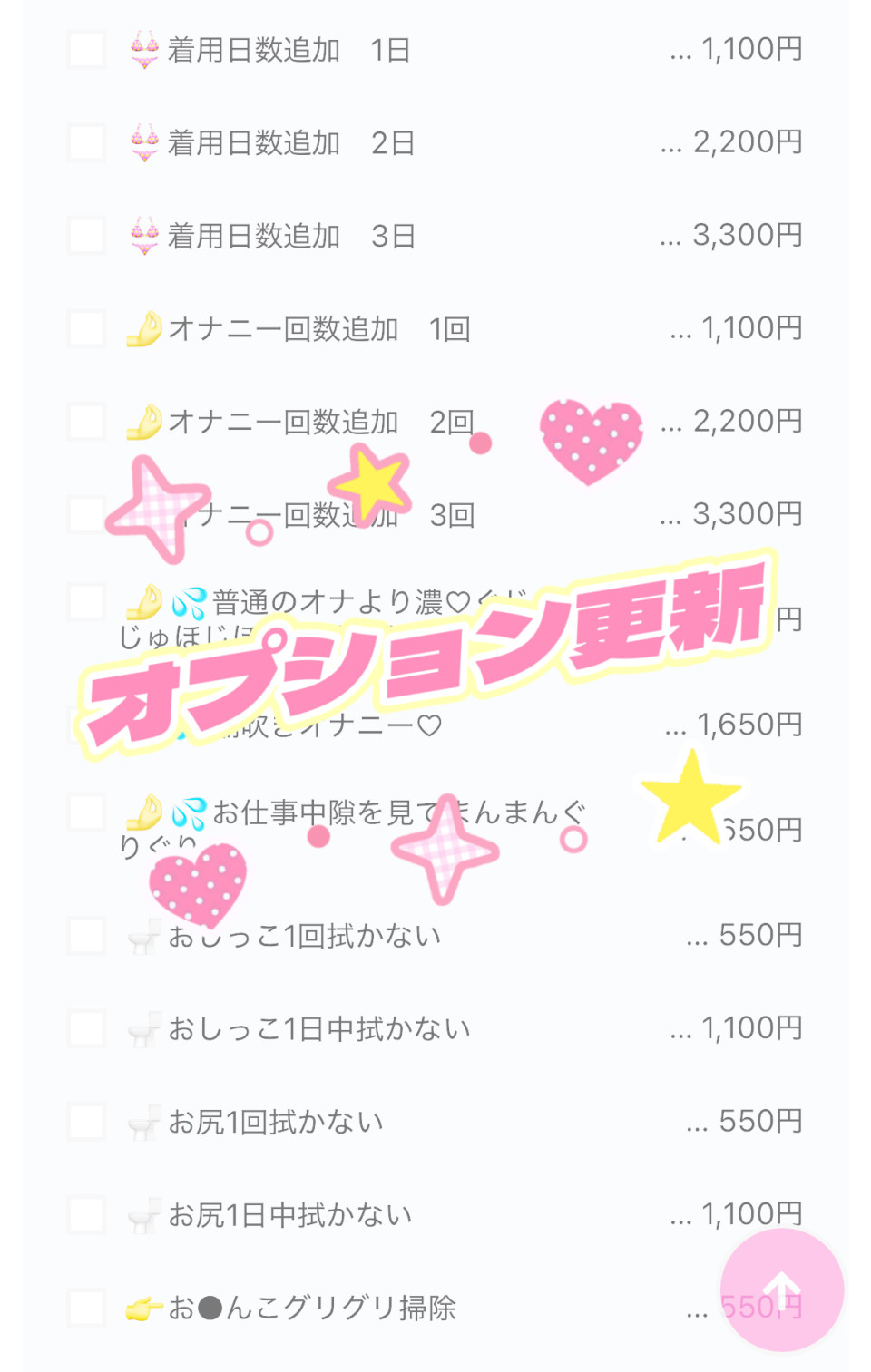Click bikini emoji beside 着用日数追加 1日
Image resolution: width=871 pixels, height=1372 pixels.
point(145,50)
